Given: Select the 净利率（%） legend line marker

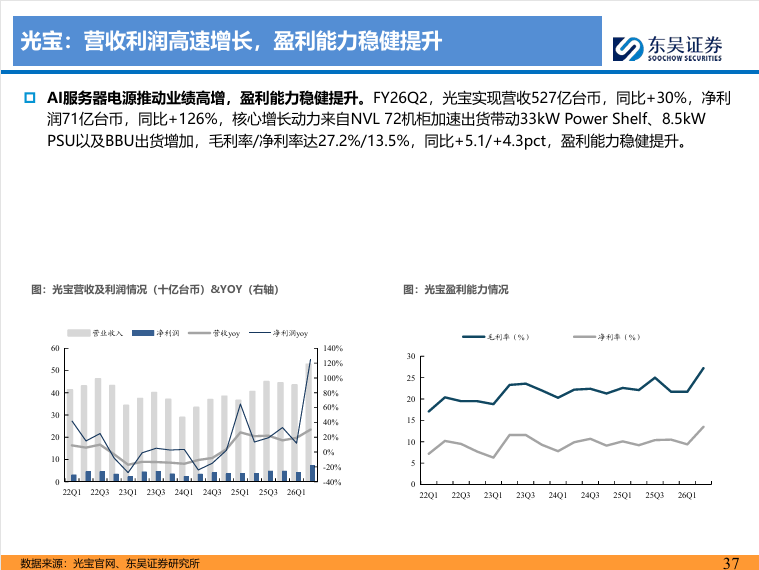Looking at the screenshot, I should point(584,337).
